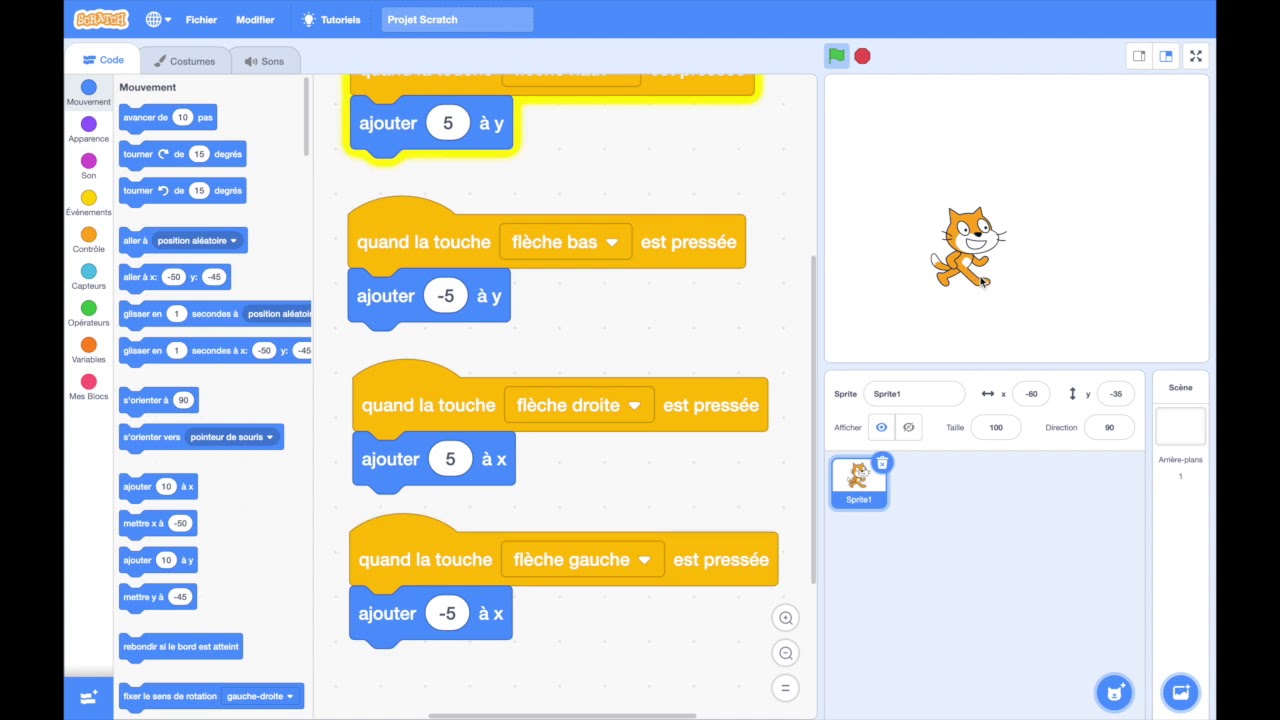
Task: Select the Capteurs category
Action: tap(89, 277)
